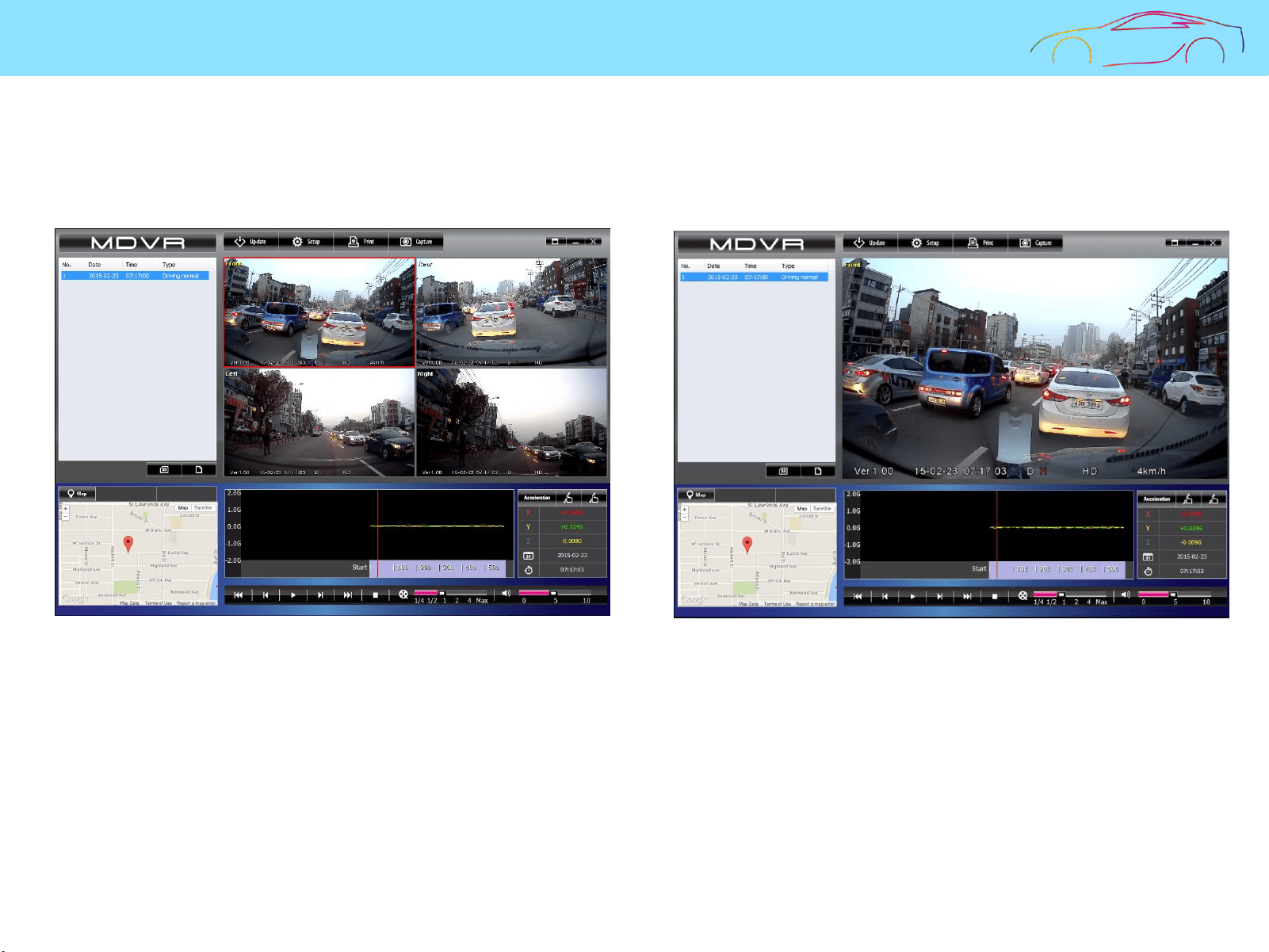Click the 50s mark on single-view timeline
The image size is (1269, 952).
pos(1113,569)
